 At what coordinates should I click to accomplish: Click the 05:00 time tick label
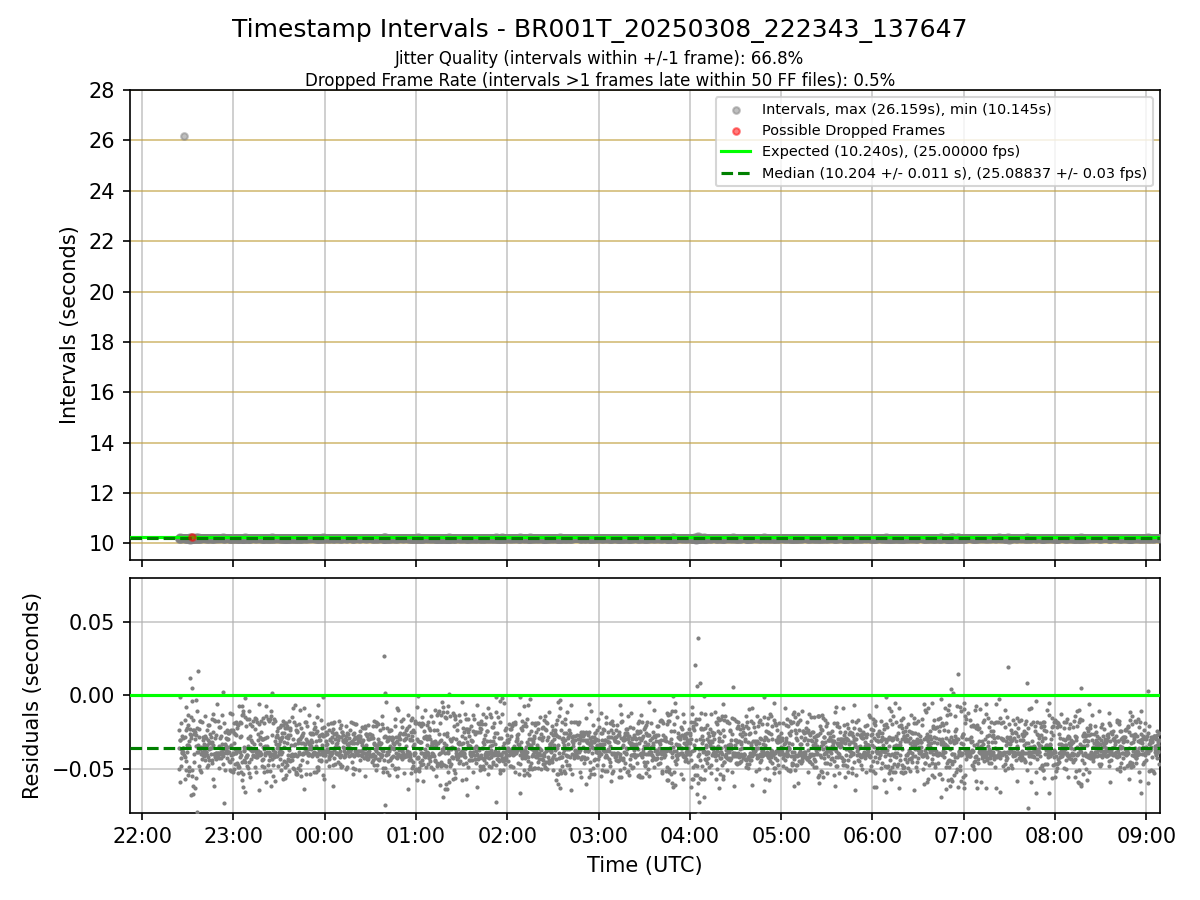pos(781,835)
